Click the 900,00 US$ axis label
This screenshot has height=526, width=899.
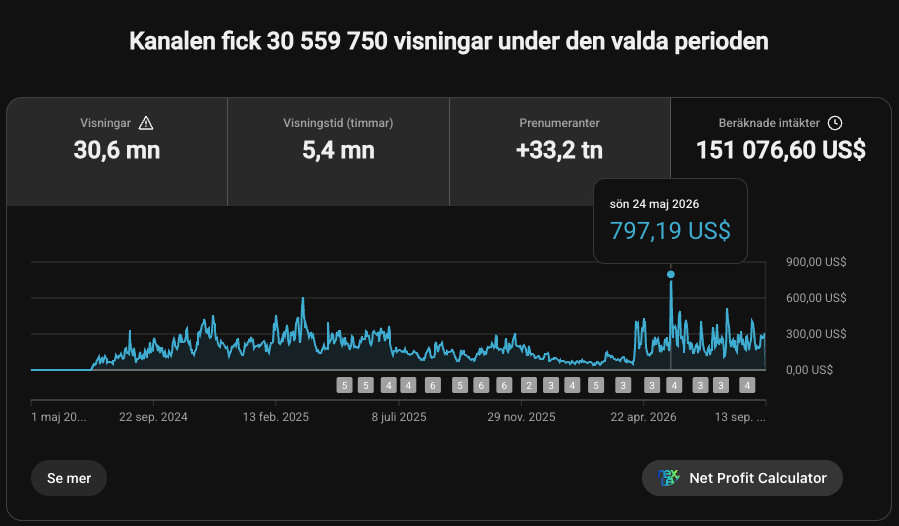point(816,262)
